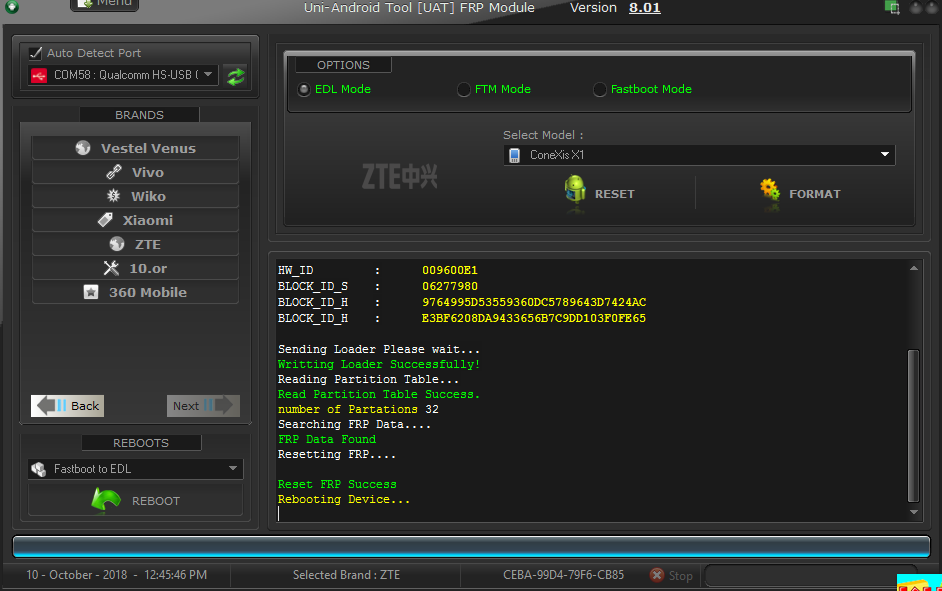Click the log panel scrollbar thumb
Image resolution: width=942 pixels, height=591 pixels.
click(x=913, y=425)
